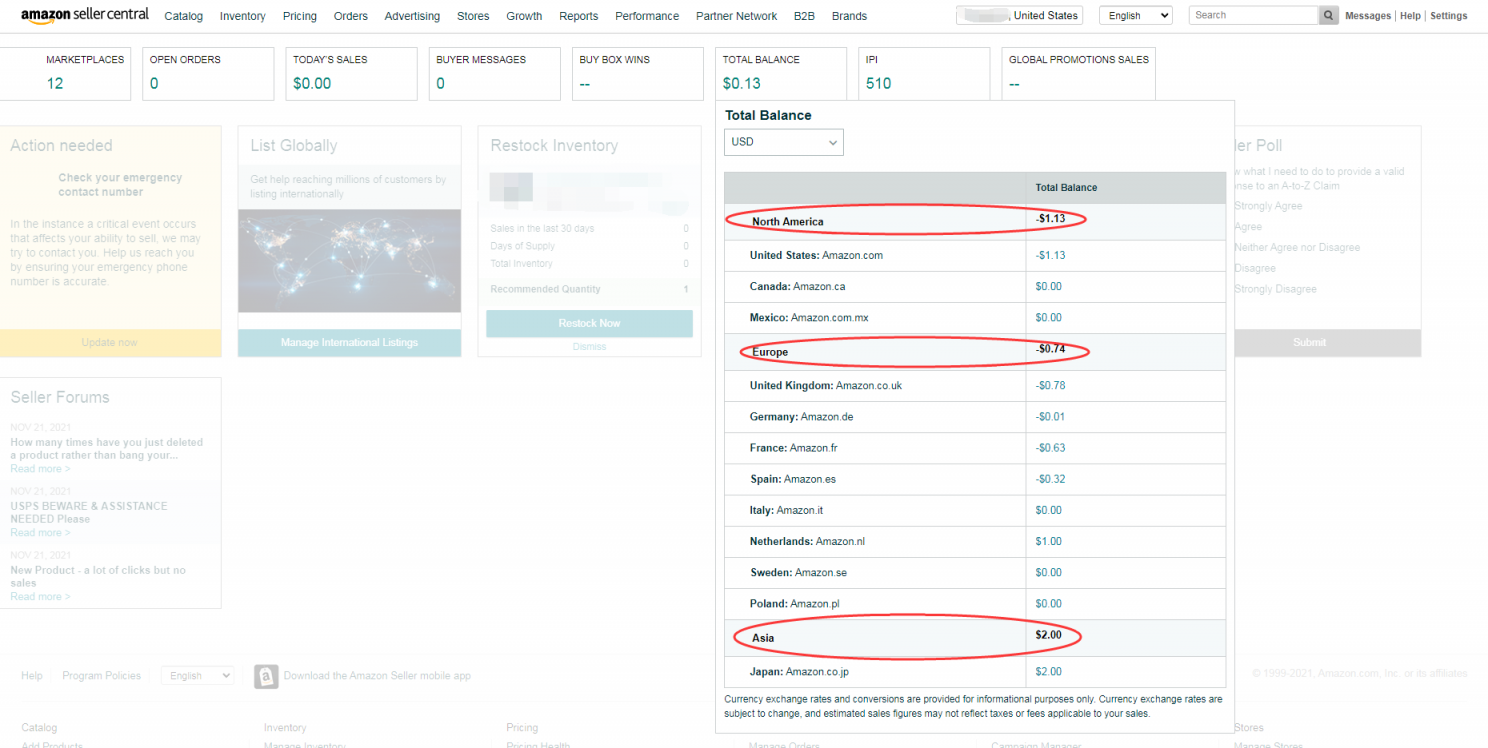
Task: Open the Partner Network menu
Action: 737,16
